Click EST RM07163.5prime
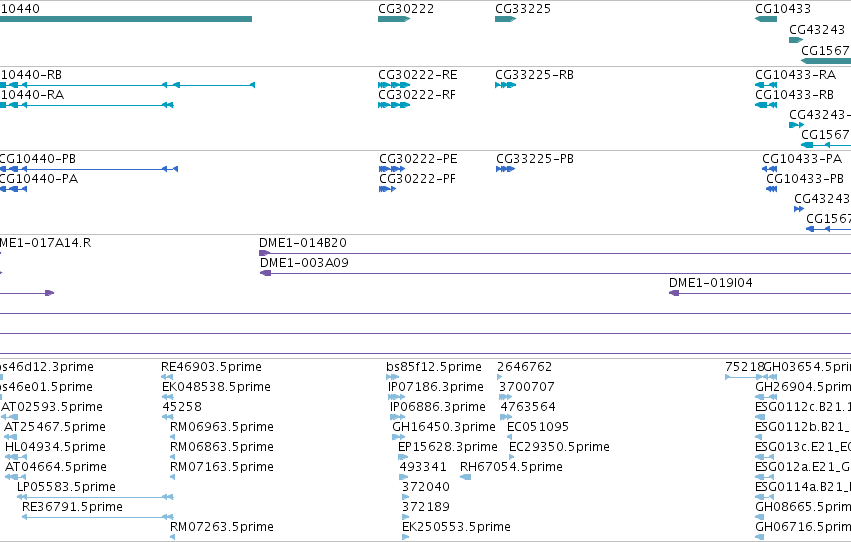This screenshot has height=542, width=851. 222,468
